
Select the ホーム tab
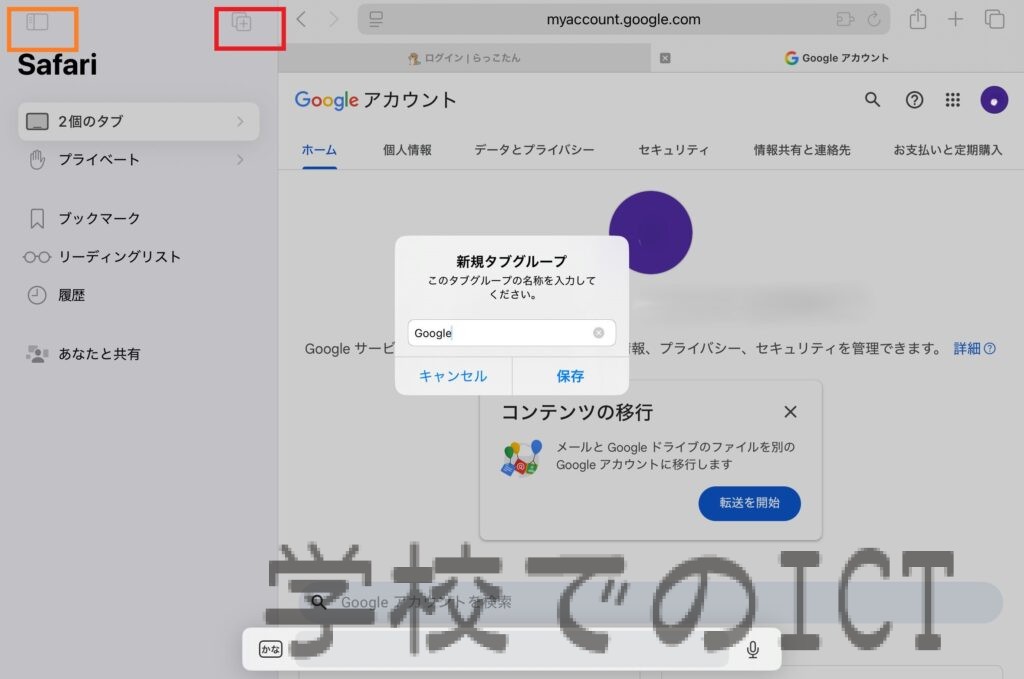click(x=319, y=150)
